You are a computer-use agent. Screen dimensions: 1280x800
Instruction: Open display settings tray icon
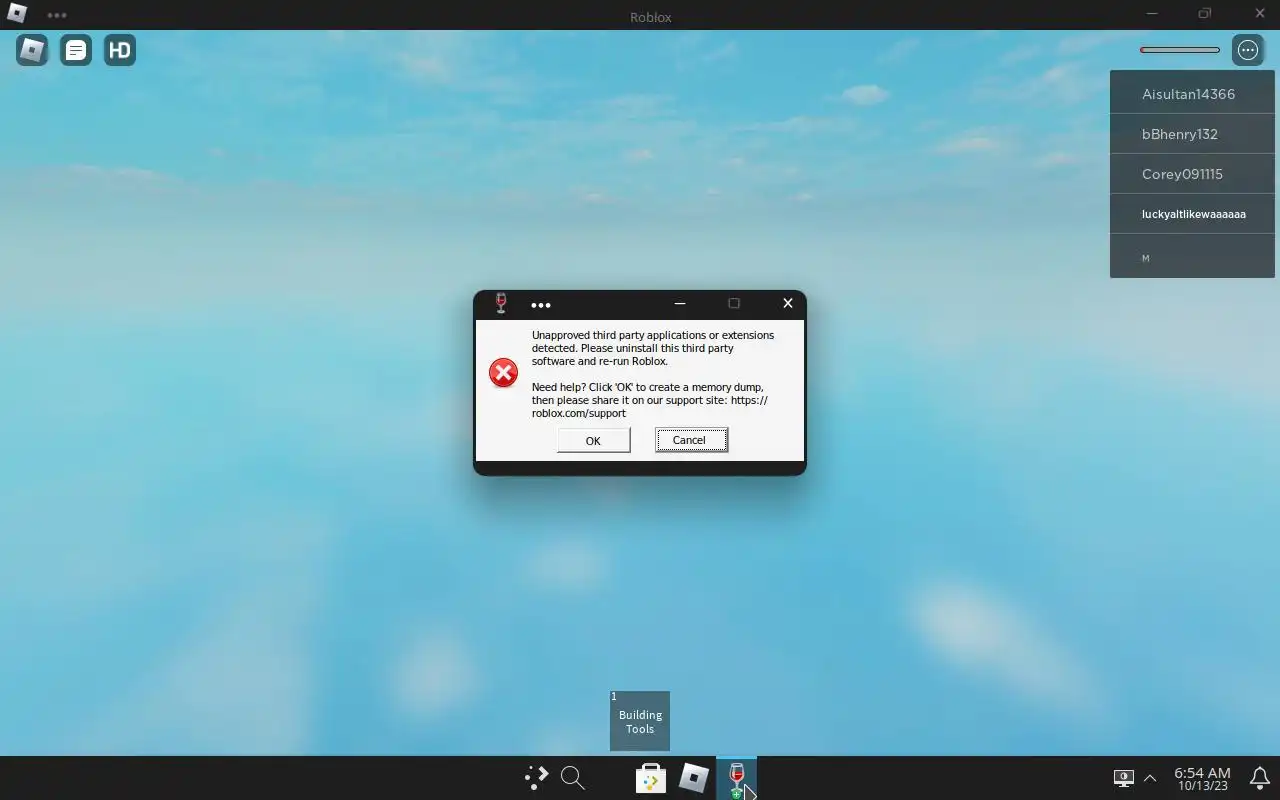coord(1124,778)
